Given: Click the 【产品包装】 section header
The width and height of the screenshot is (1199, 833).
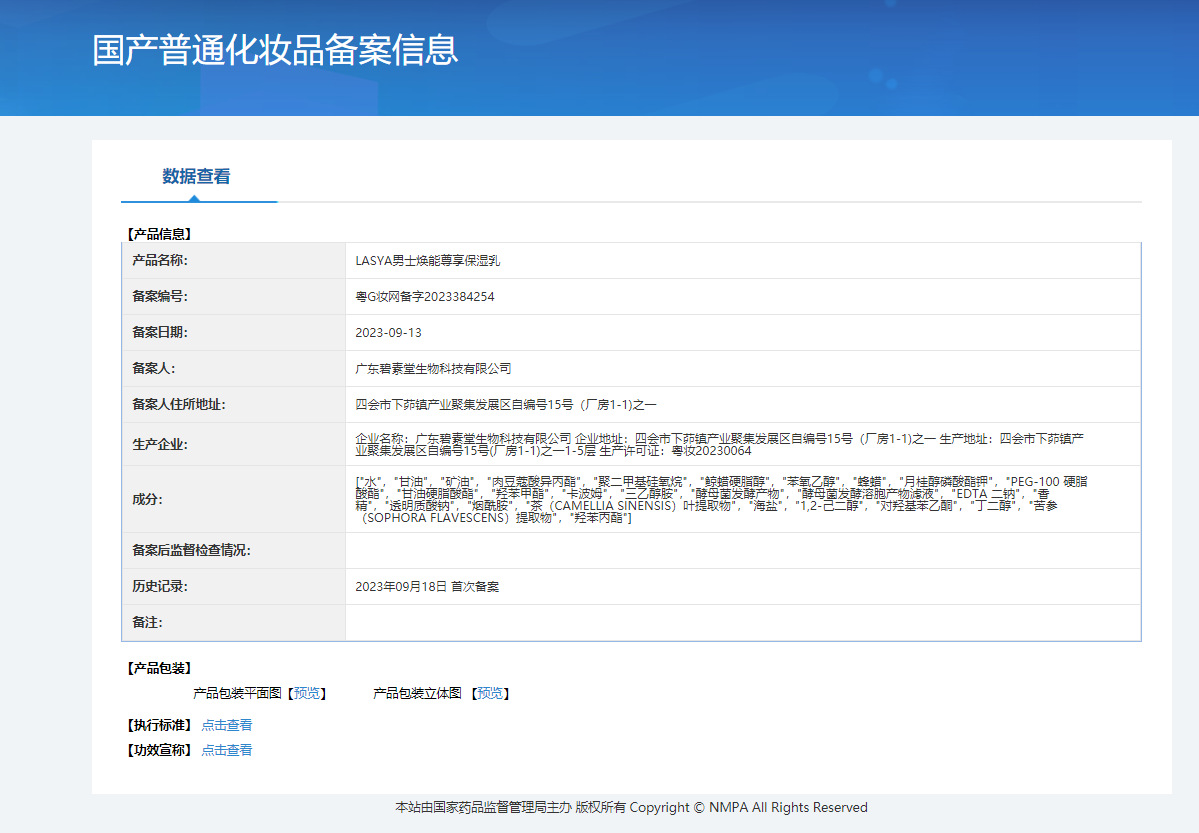Looking at the screenshot, I should [159, 668].
